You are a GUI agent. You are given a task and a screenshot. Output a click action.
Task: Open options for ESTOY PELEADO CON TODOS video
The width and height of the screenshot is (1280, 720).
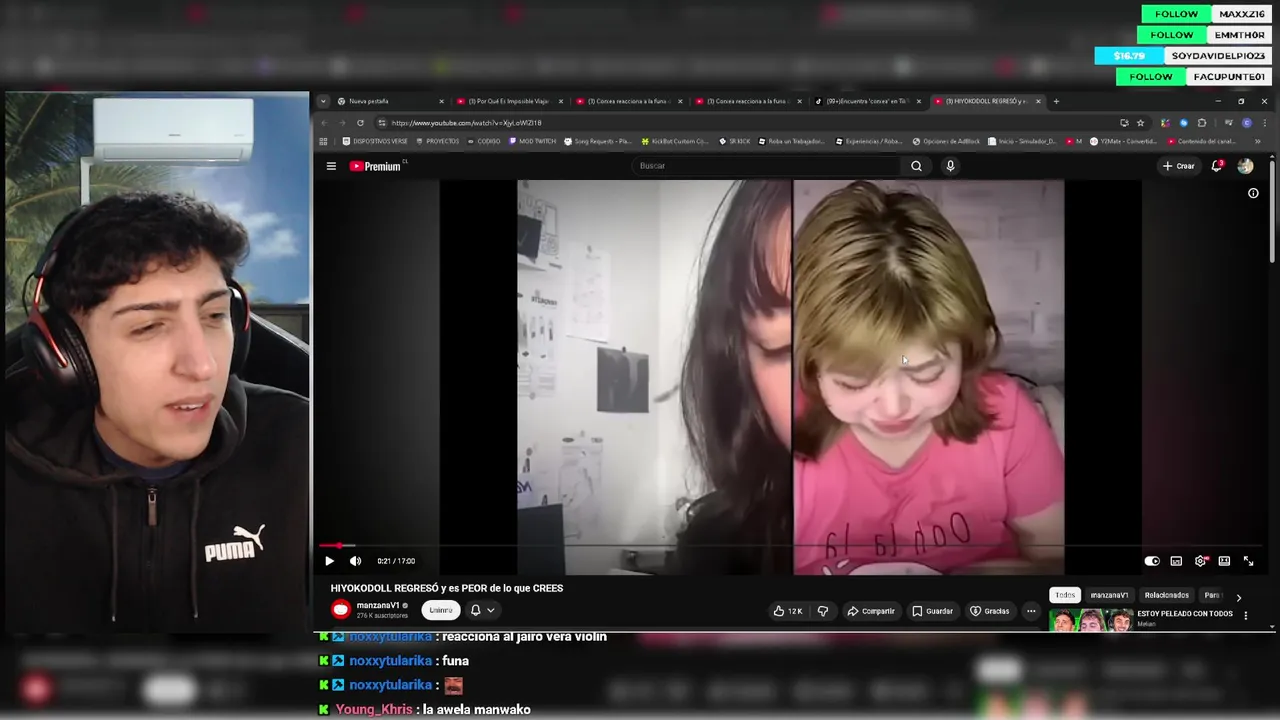1245,615
